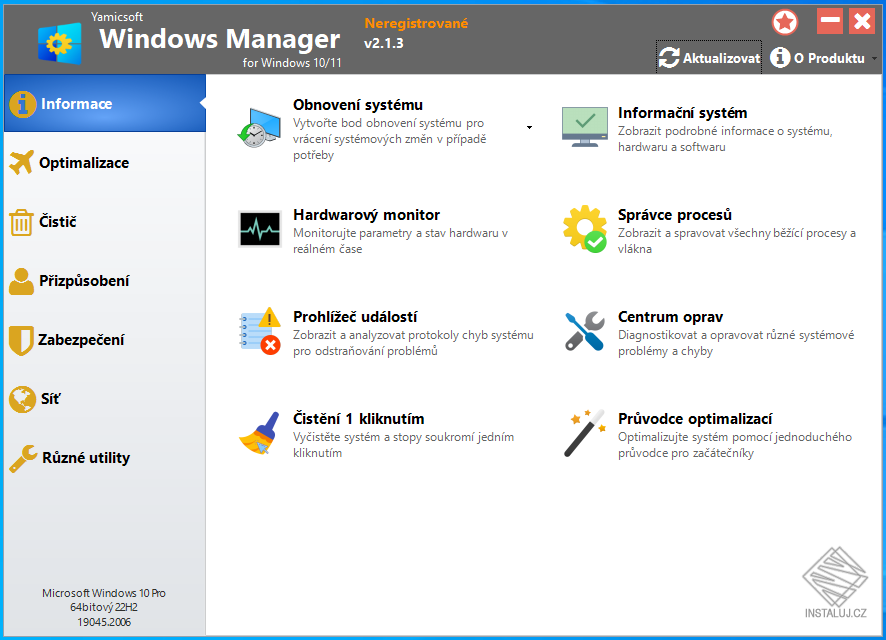Click 'Zobrazit a spravovat všechny běžící' description

pos(737,241)
